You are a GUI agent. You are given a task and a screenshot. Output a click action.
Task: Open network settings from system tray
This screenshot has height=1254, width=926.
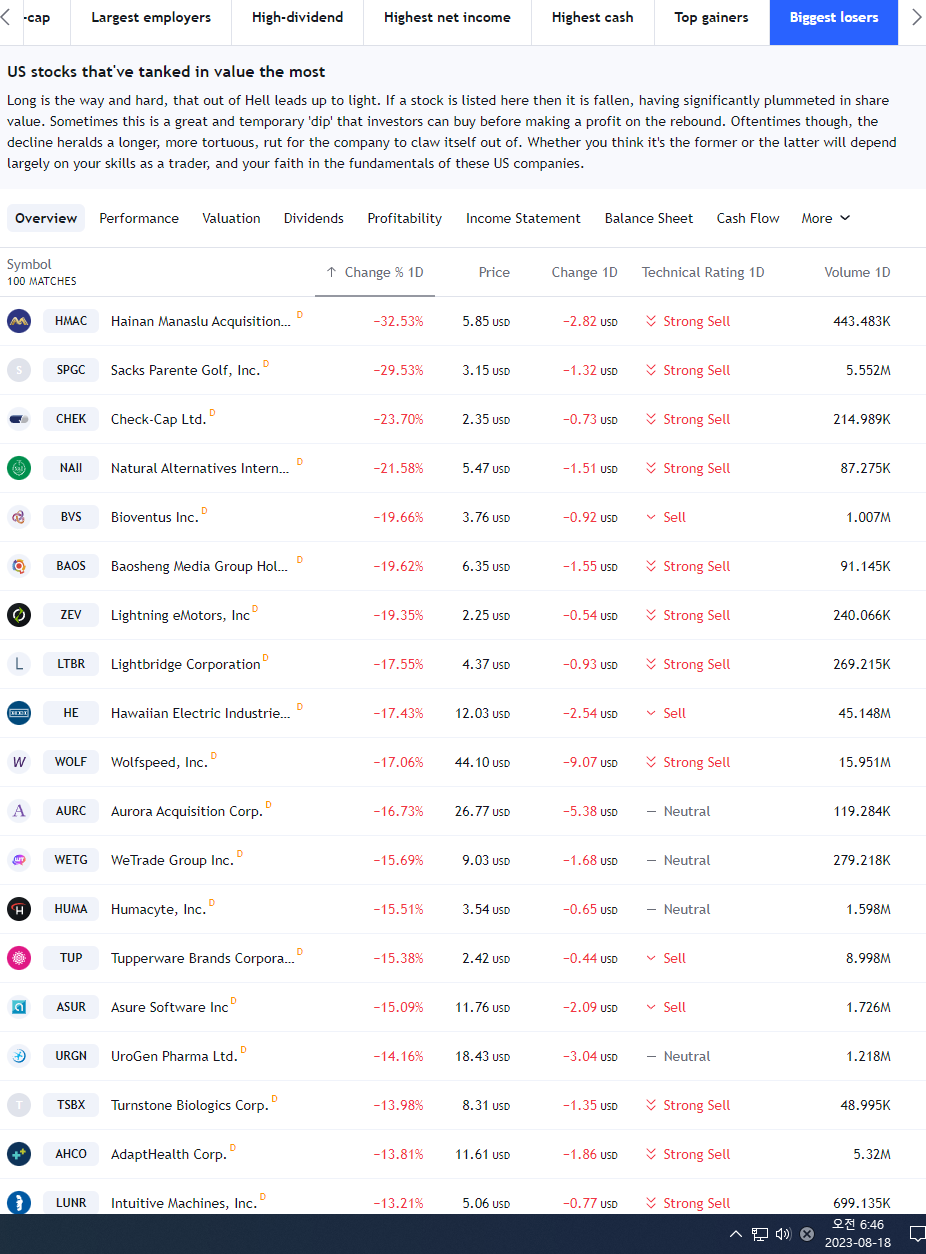pos(760,1234)
